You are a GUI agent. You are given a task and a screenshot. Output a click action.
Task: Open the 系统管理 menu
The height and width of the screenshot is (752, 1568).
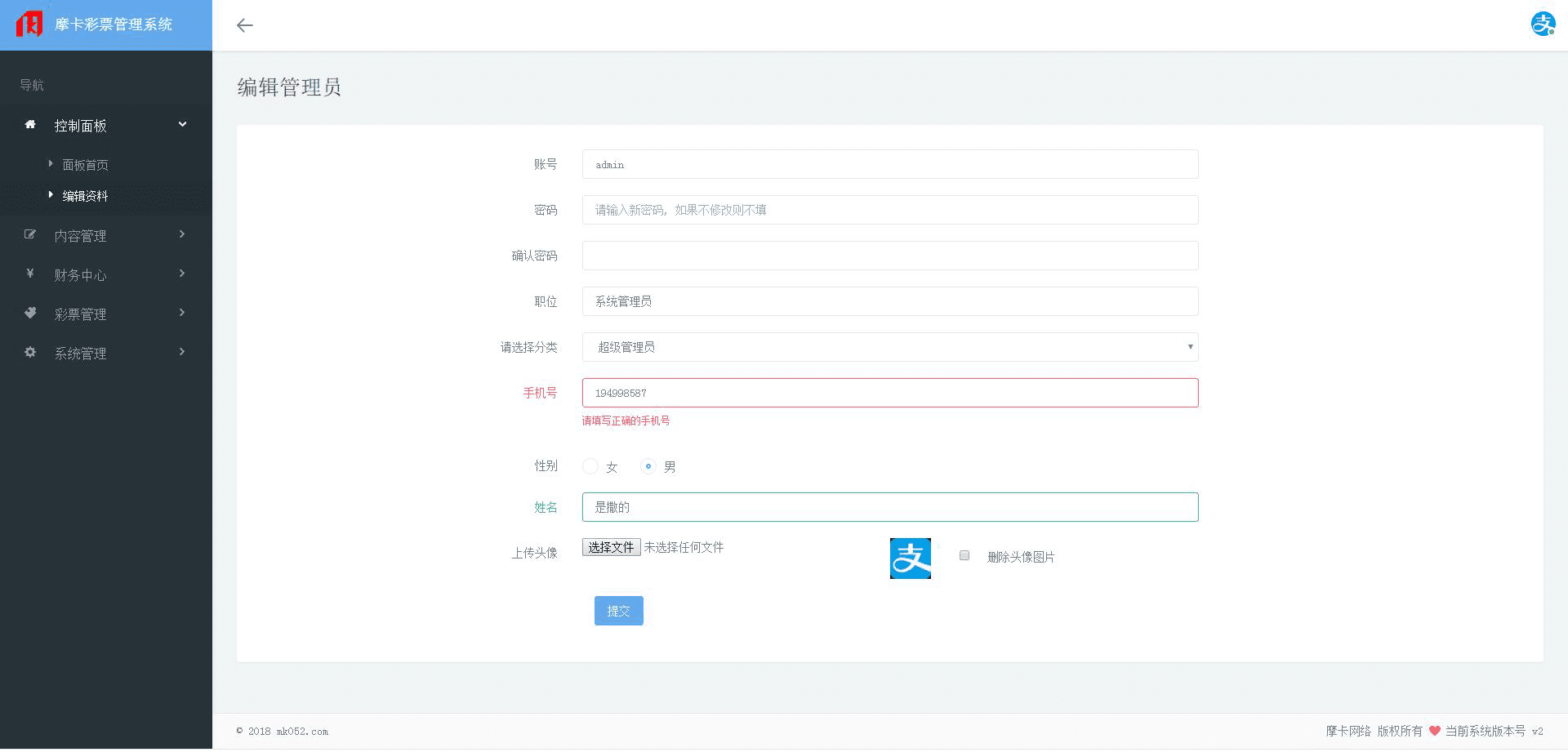106,353
